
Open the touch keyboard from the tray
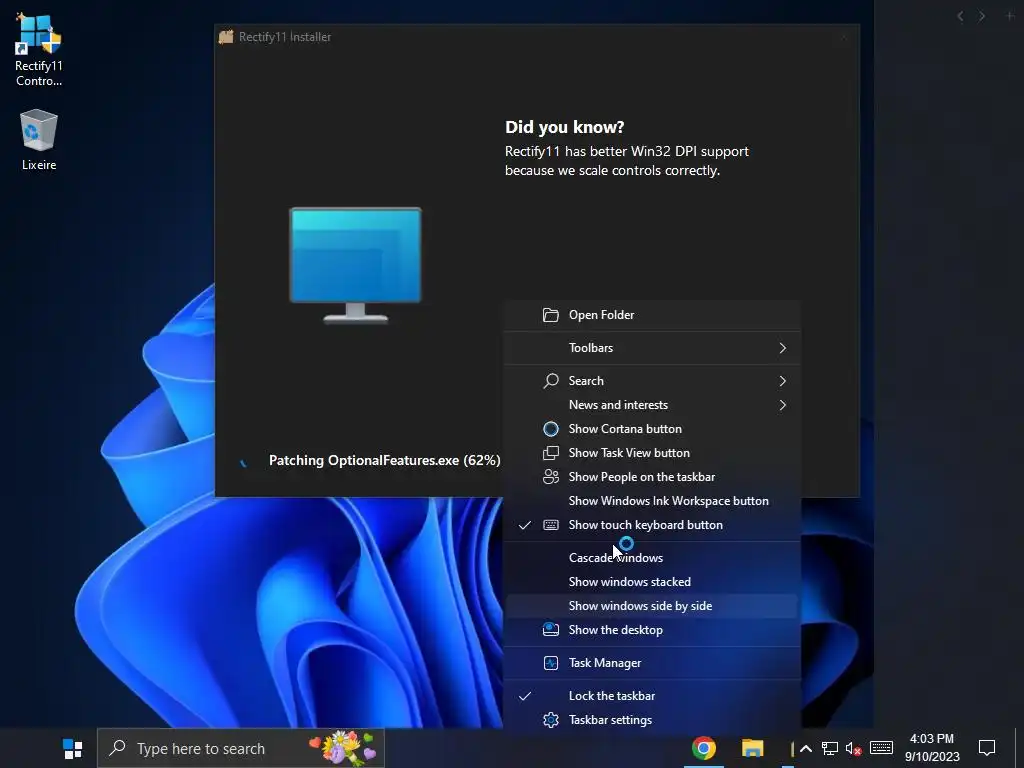(x=881, y=748)
